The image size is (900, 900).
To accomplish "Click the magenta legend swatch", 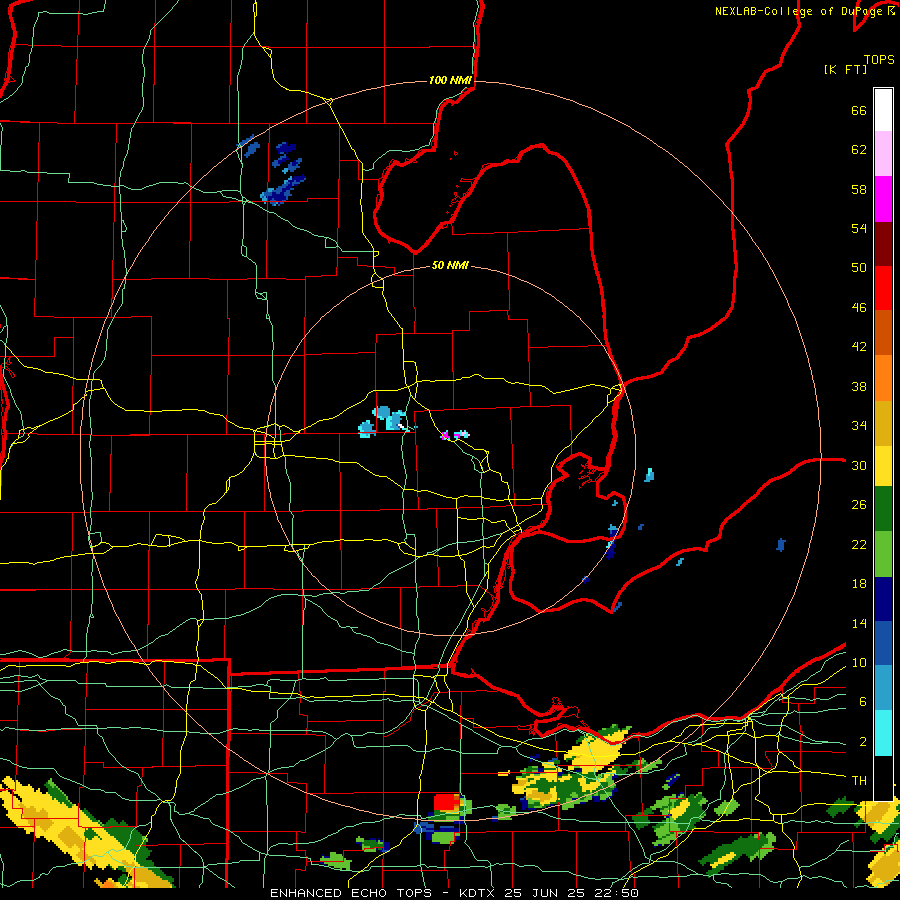I will pos(883,199).
